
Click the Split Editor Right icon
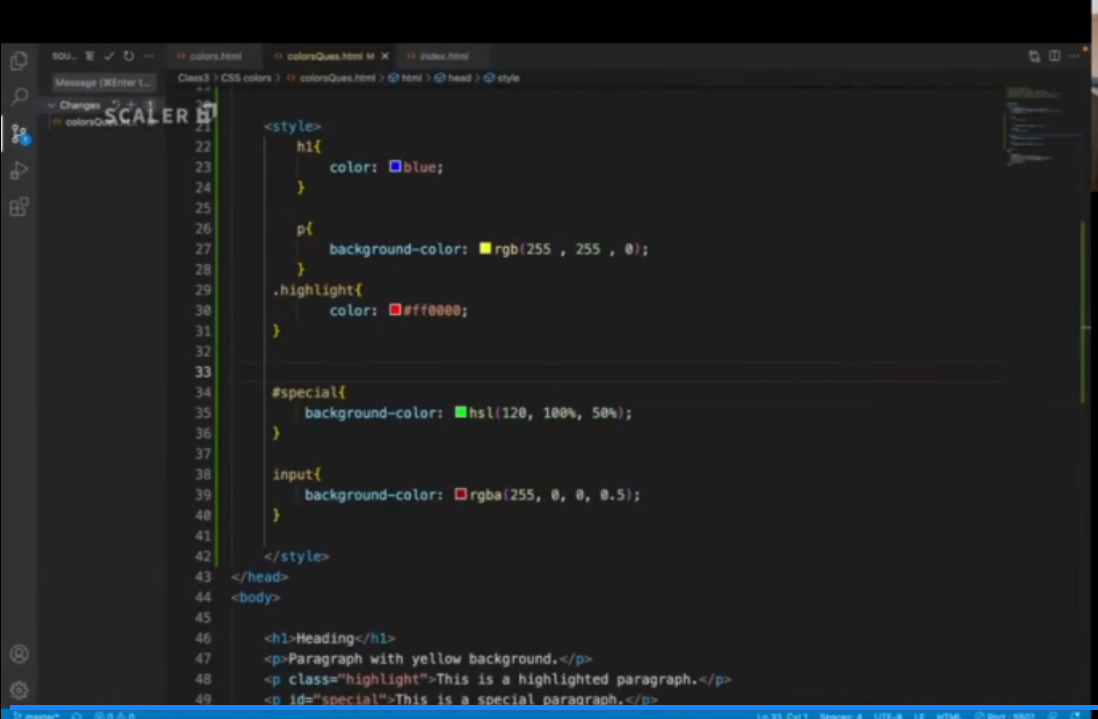click(x=1054, y=56)
